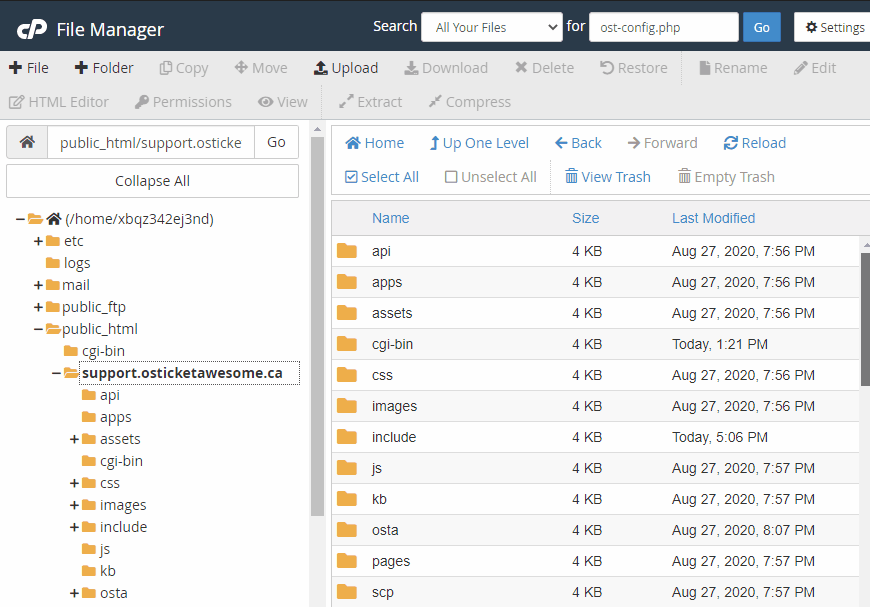
Task: Navigate Back
Action: pyautogui.click(x=578, y=143)
